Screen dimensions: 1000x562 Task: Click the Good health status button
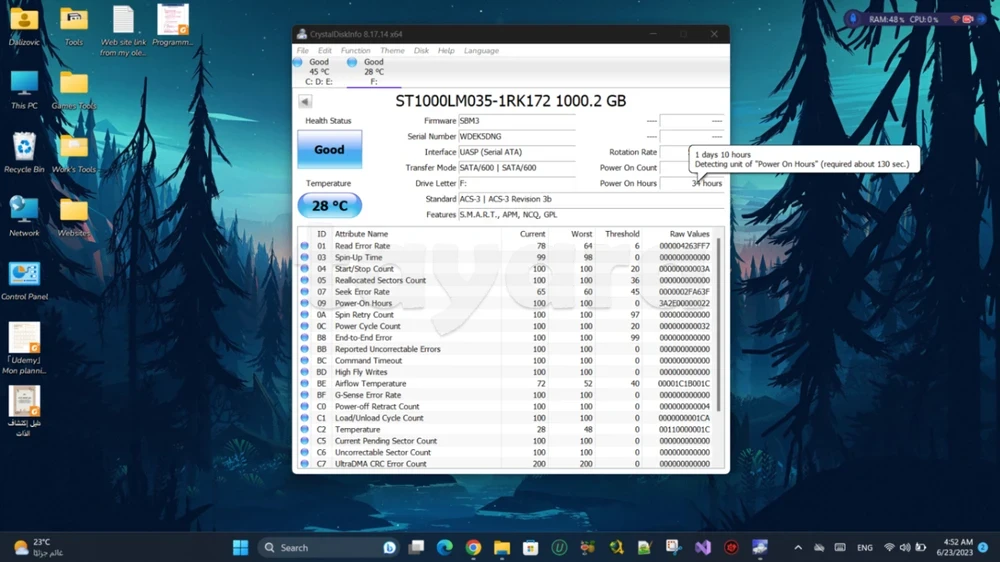pyautogui.click(x=329, y=149)
